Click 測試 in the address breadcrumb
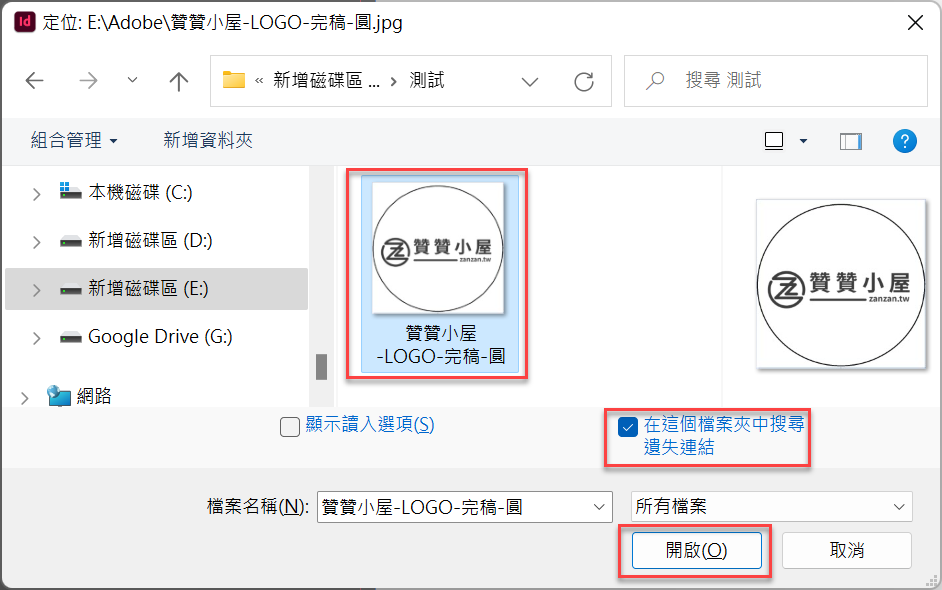The width and height of the screenshot is (942, 590). coord(427,81)
